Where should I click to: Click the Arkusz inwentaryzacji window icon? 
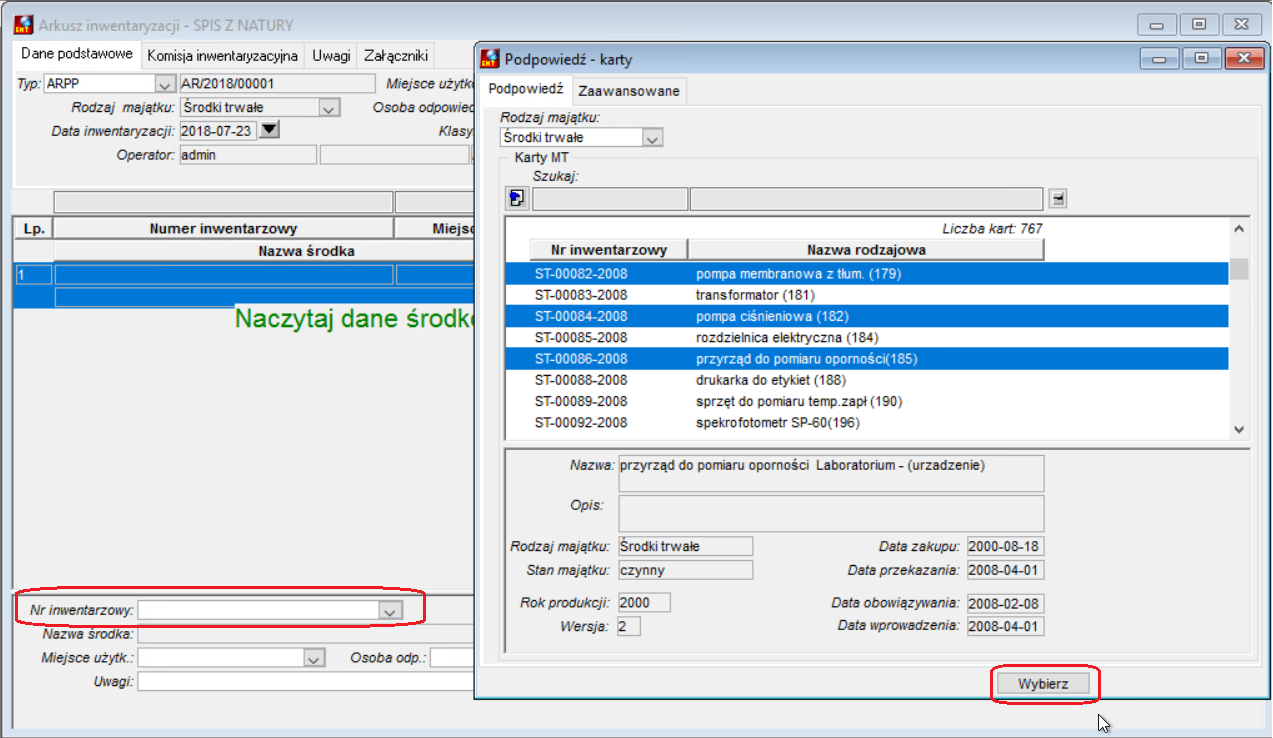[x=24, y=25]
